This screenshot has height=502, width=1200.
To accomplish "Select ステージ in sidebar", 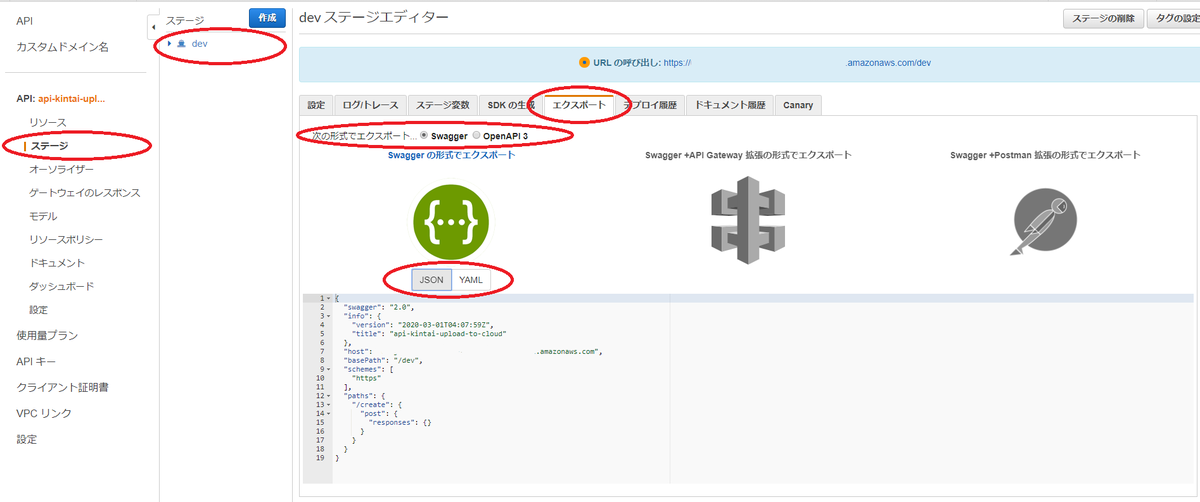I will coord(50,146).
